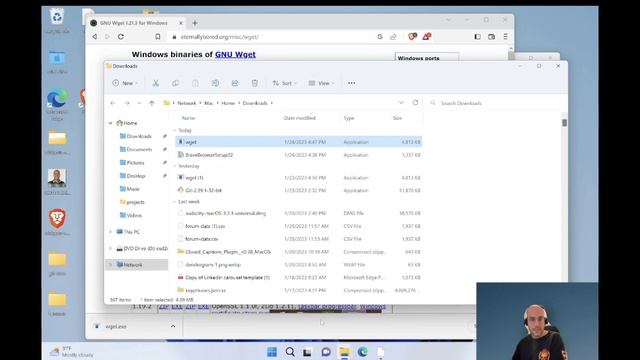
Task: Refresh the Downloads folder view
Action: pos(415,103)
